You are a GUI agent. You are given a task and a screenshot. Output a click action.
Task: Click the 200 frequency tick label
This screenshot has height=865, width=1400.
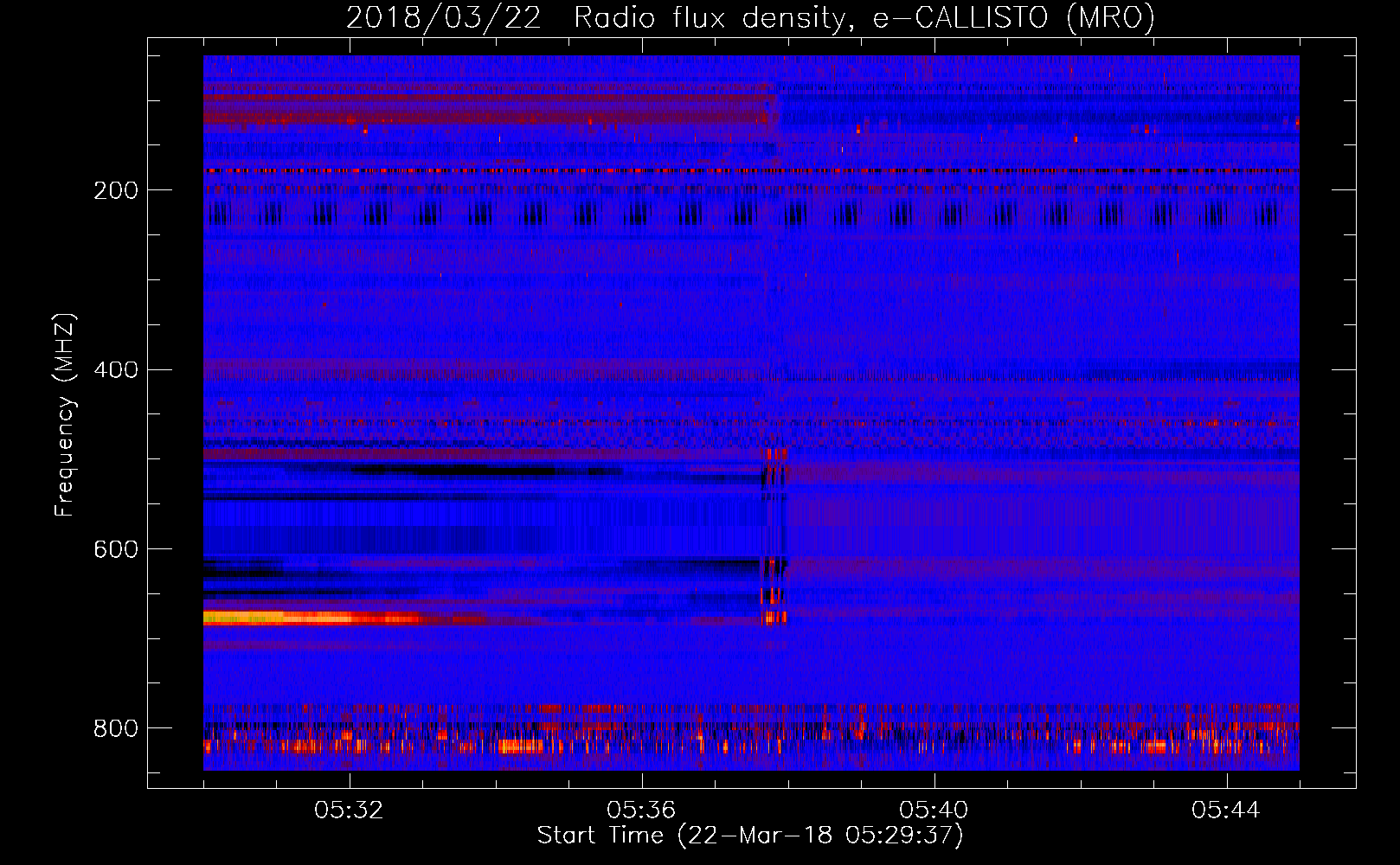116,190
